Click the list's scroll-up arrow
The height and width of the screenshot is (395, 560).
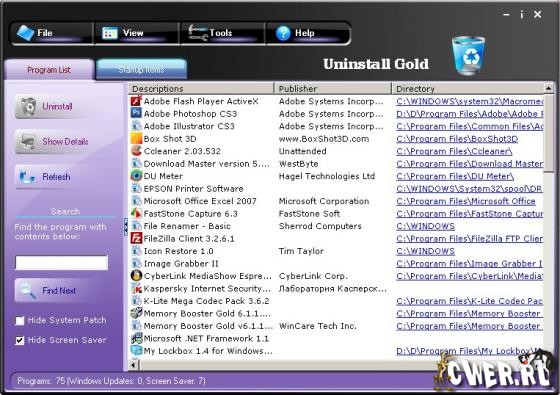549,88
